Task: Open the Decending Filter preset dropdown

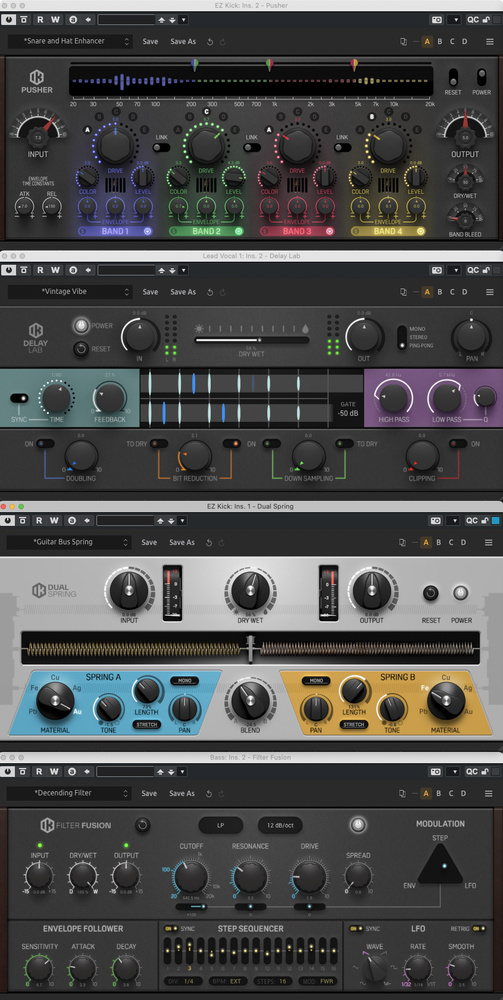Action: click(69, 793)
